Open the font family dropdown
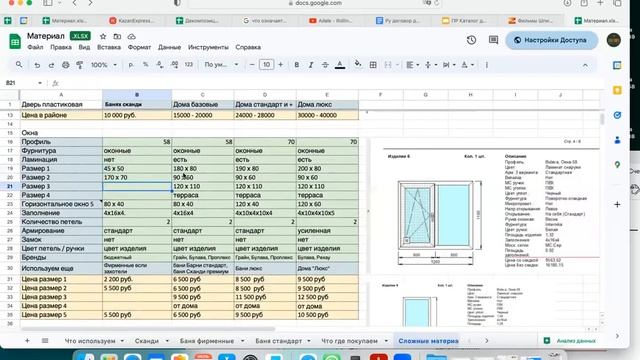This screenshot has height=360, width=640. [221, 65]
